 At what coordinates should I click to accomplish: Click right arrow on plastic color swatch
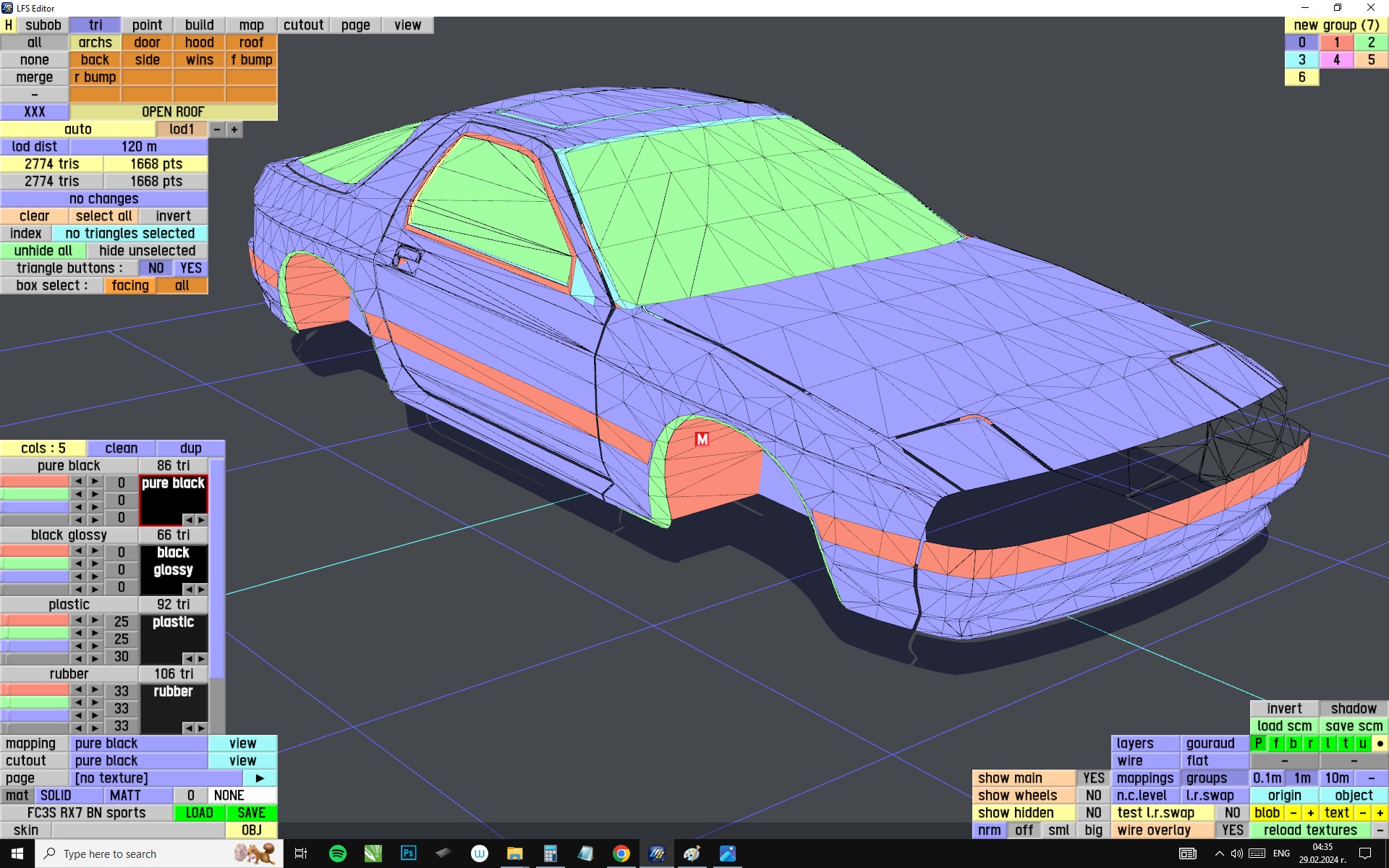click(x=202, y=658)
